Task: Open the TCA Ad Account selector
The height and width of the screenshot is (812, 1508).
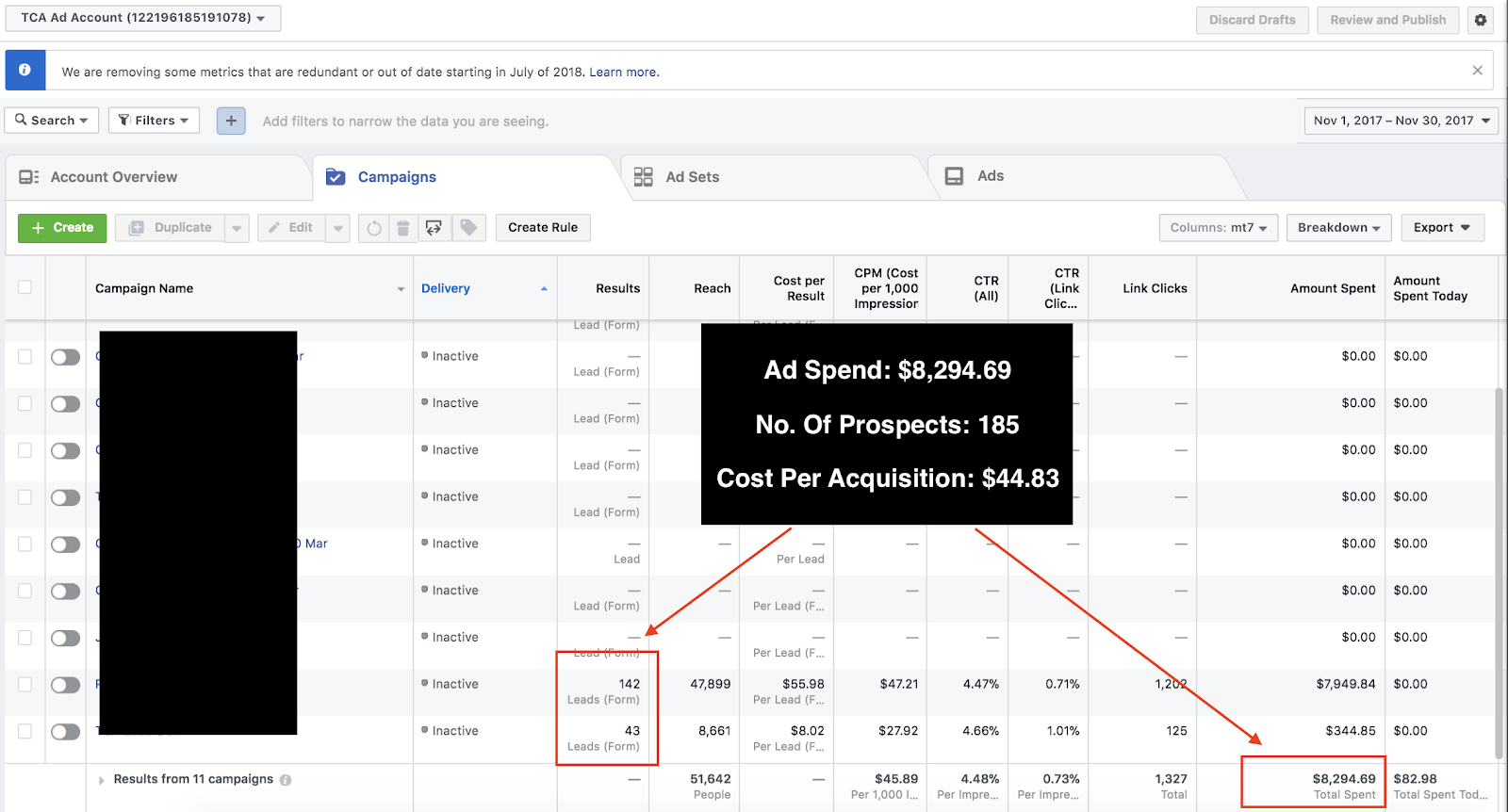Action: click(x=143, y=18)
